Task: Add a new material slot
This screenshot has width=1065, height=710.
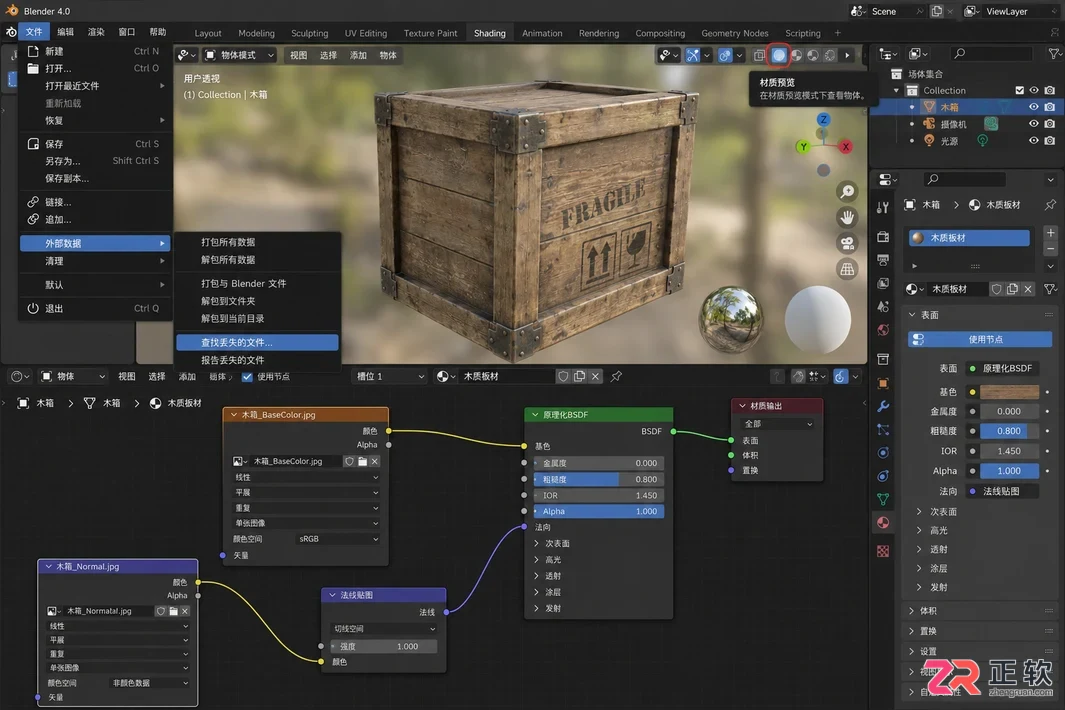Action: click(1050, 232)
